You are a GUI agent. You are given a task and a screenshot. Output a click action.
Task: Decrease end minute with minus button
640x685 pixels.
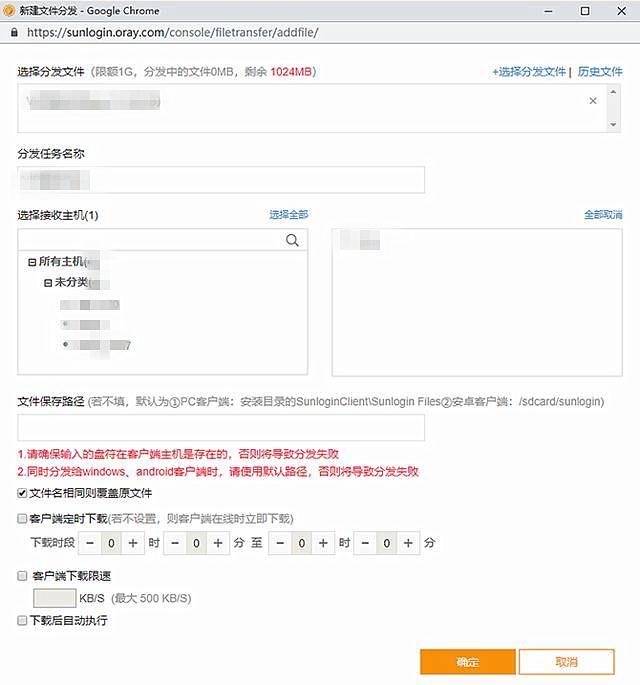365,543
